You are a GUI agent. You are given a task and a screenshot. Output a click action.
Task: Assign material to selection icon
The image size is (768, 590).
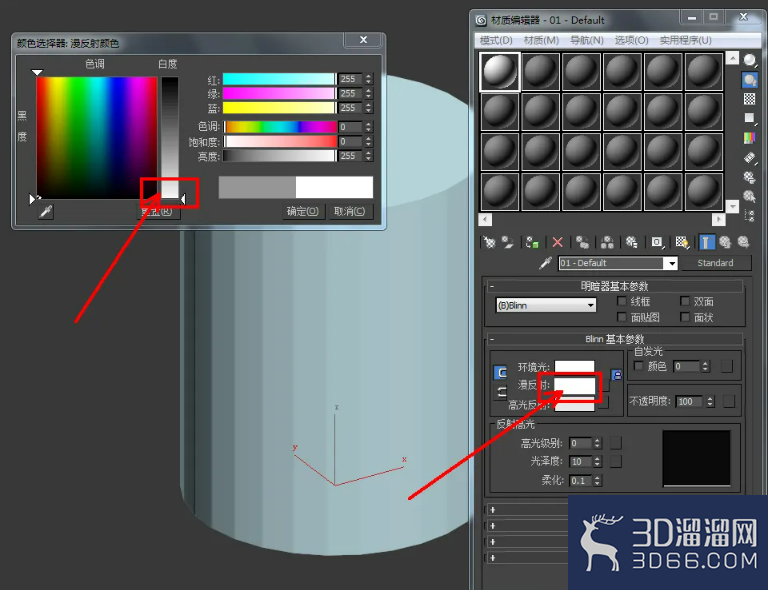click(532, 242)
